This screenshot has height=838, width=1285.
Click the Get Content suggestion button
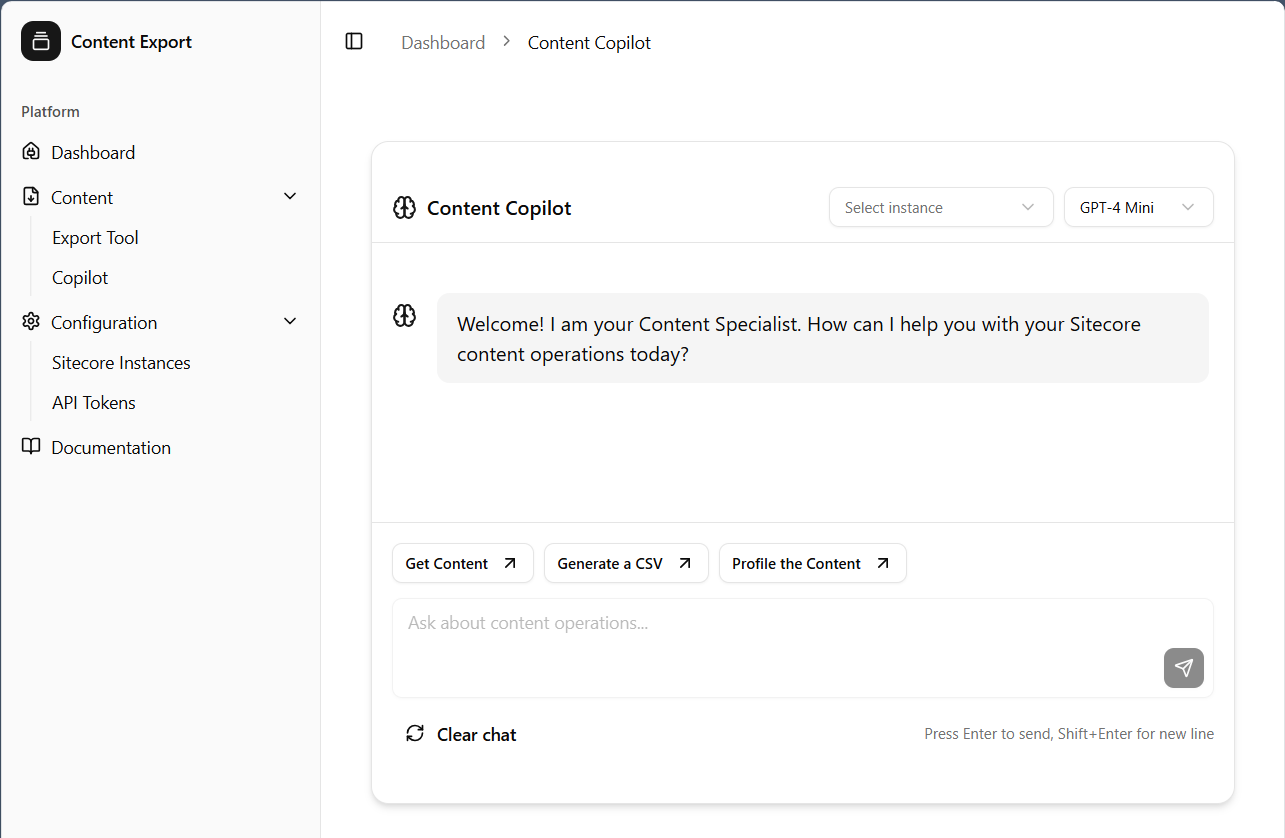click(462, 563)
